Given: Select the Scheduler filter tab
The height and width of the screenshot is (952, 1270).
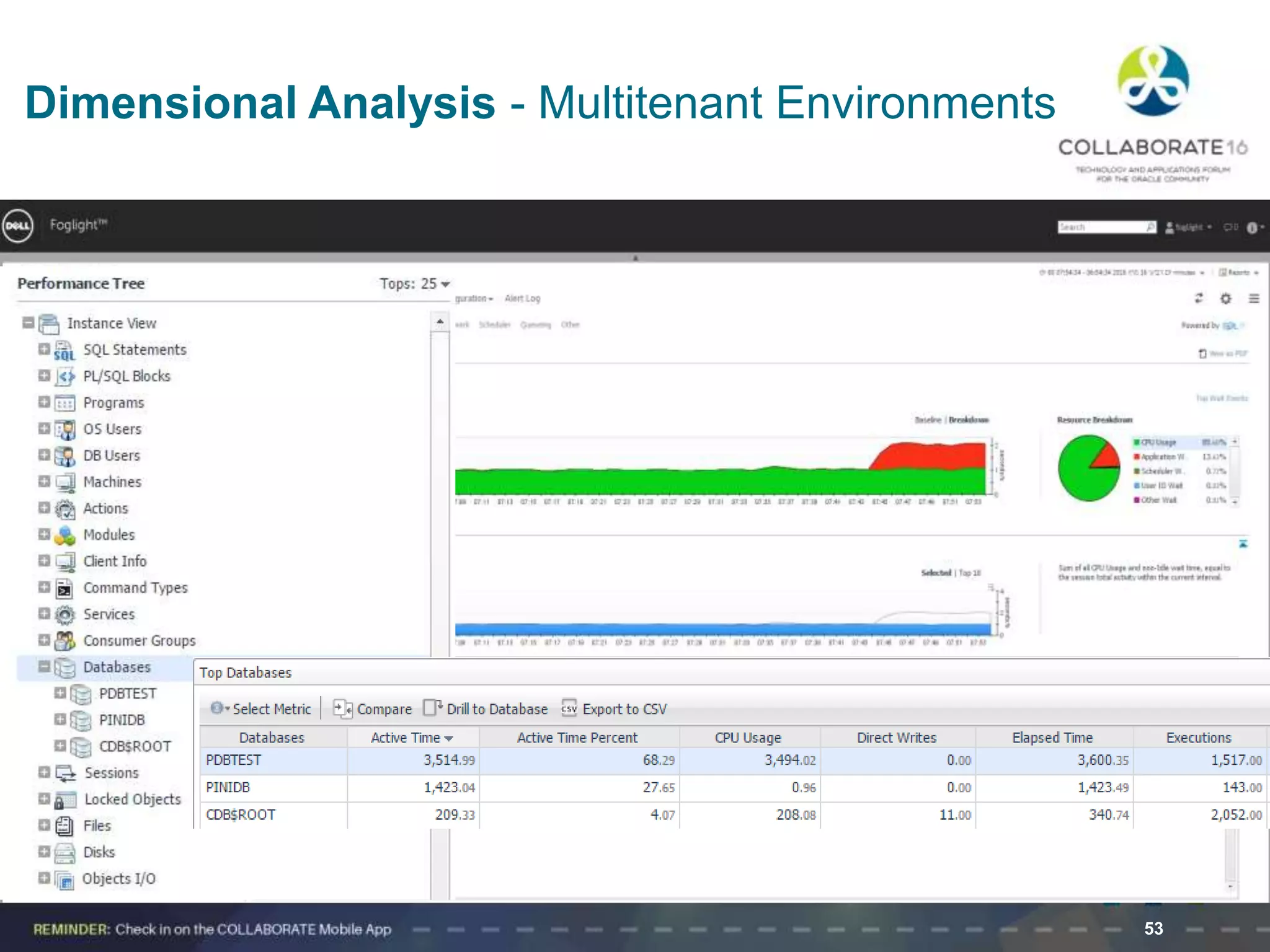Looking at the screenshot, I should click(494, 325).
